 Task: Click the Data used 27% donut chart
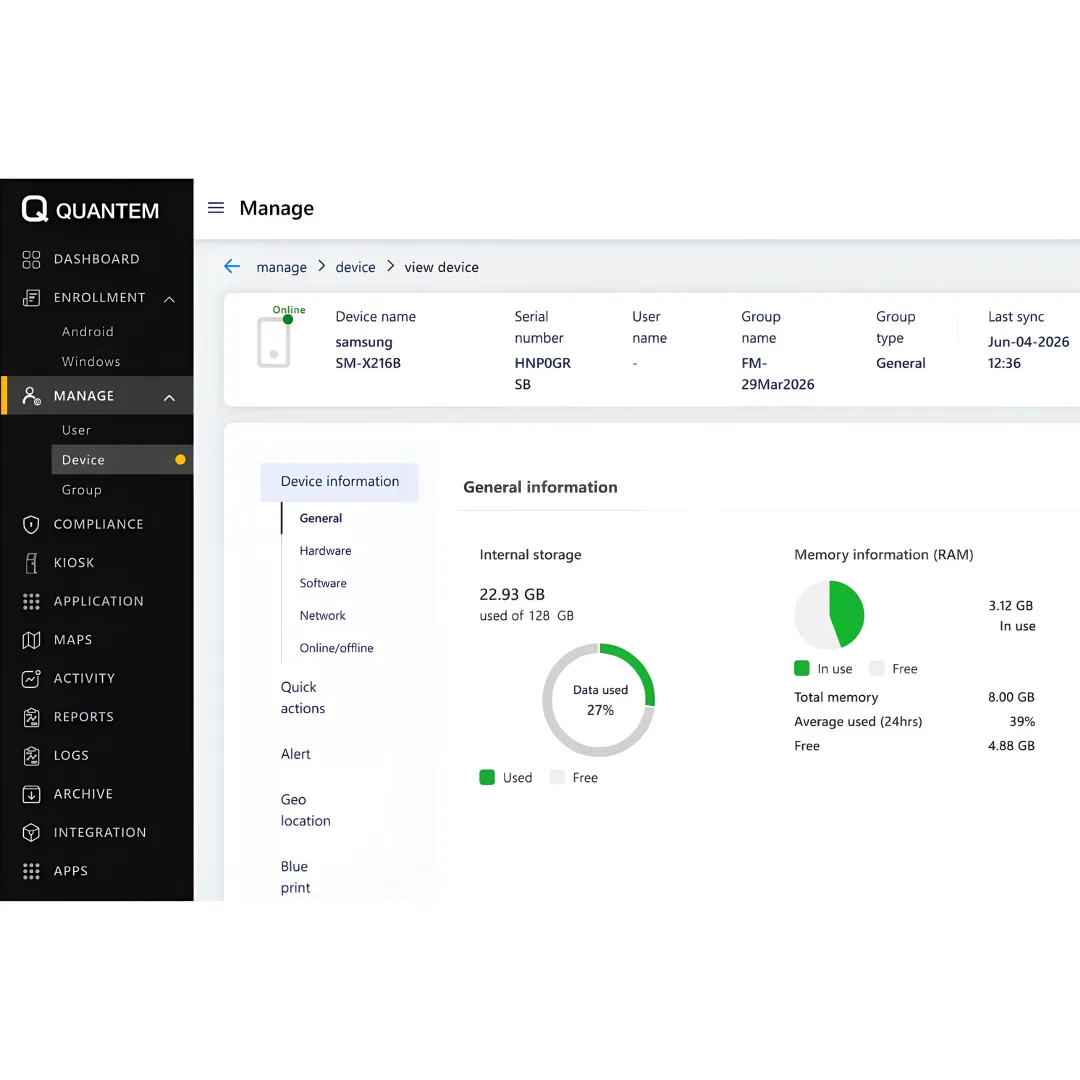[599, 700]
